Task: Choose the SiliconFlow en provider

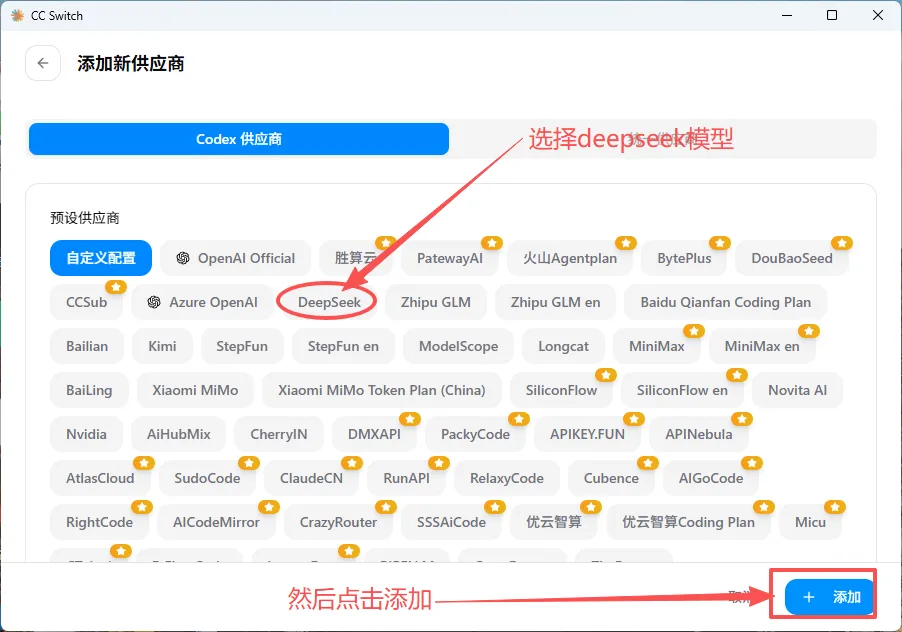Action: (682, 390)
